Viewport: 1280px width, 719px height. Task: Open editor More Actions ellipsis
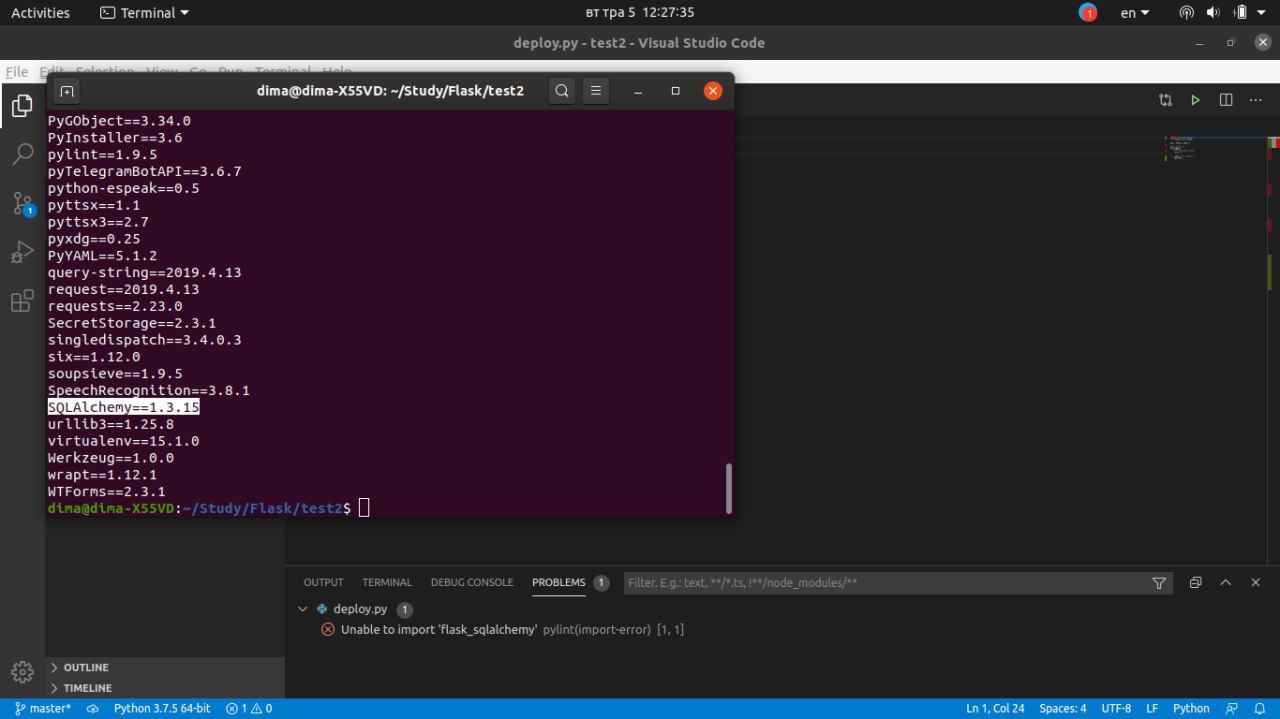pyautogui.click(x=1256, y=100)
